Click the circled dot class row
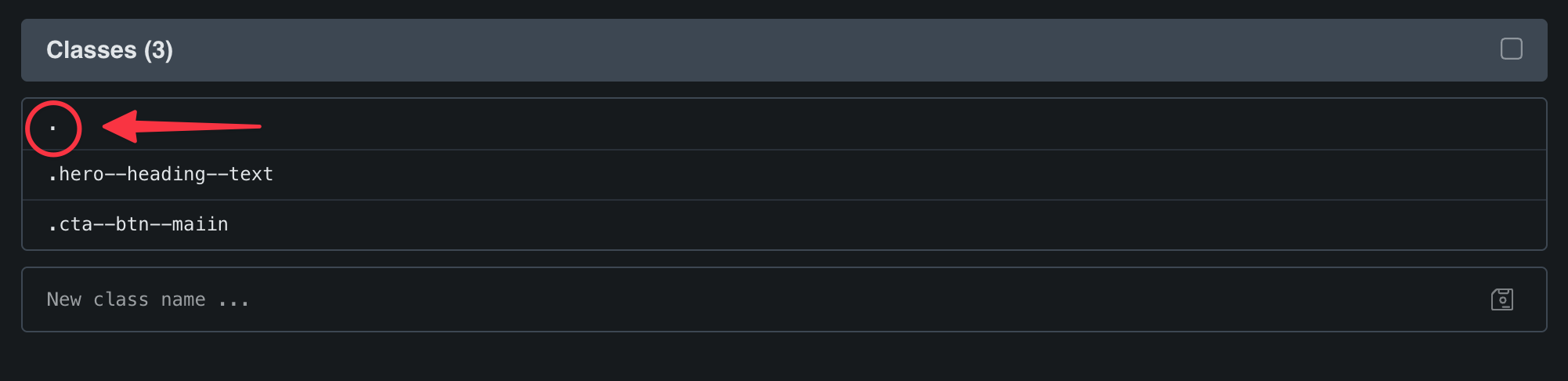Image resolution: width=1568 pixels, height=381 pixels. (x=53, y=125)
